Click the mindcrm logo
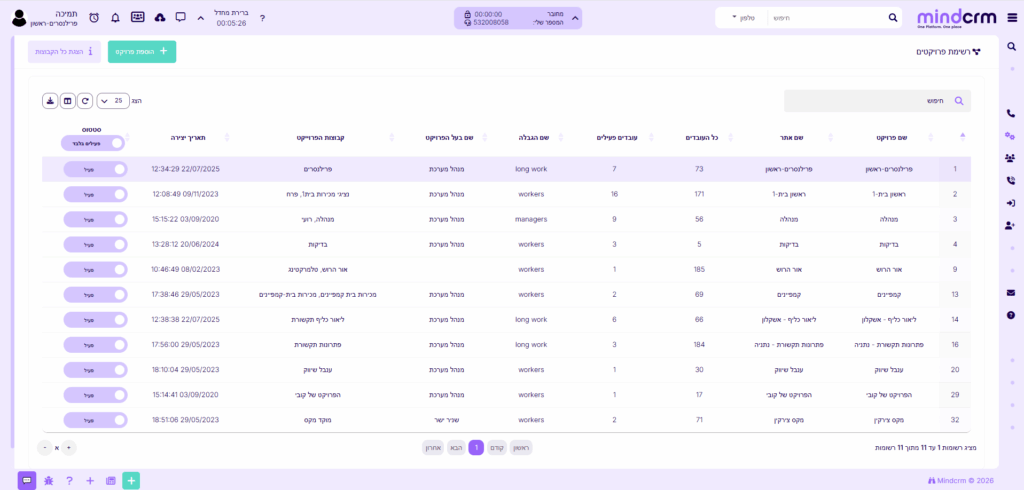 pyautogui.click(x=959, y=18)
